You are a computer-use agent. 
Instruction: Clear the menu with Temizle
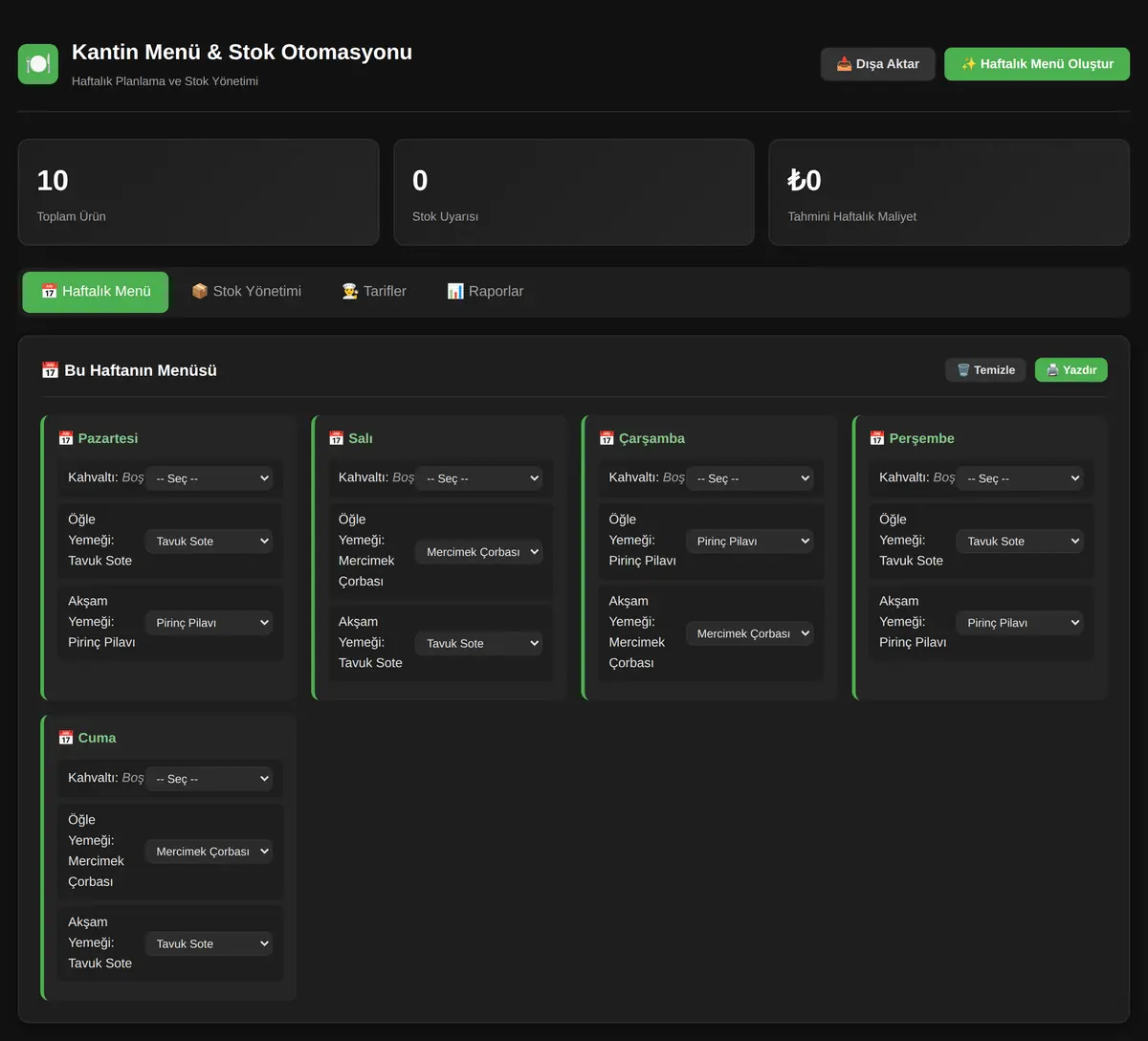coord(986,370)
